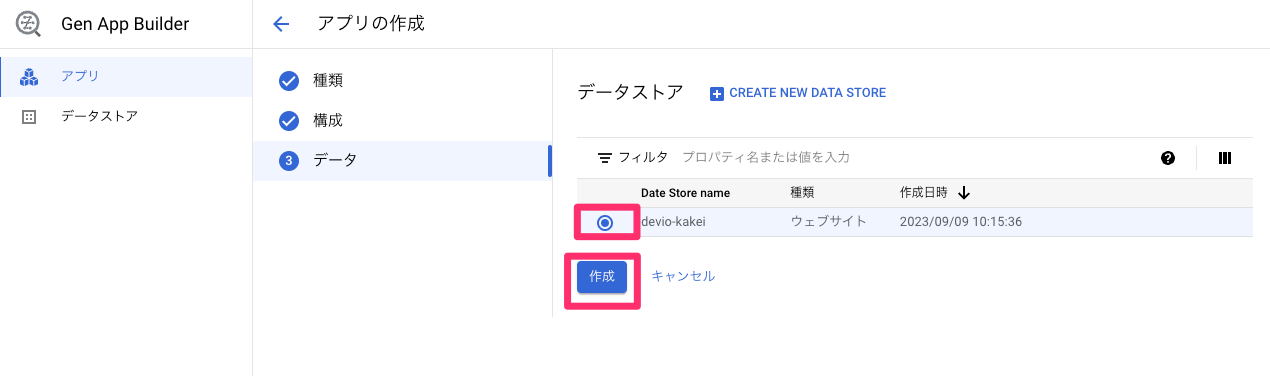Click the Date Store name column header

click(685, 192)
